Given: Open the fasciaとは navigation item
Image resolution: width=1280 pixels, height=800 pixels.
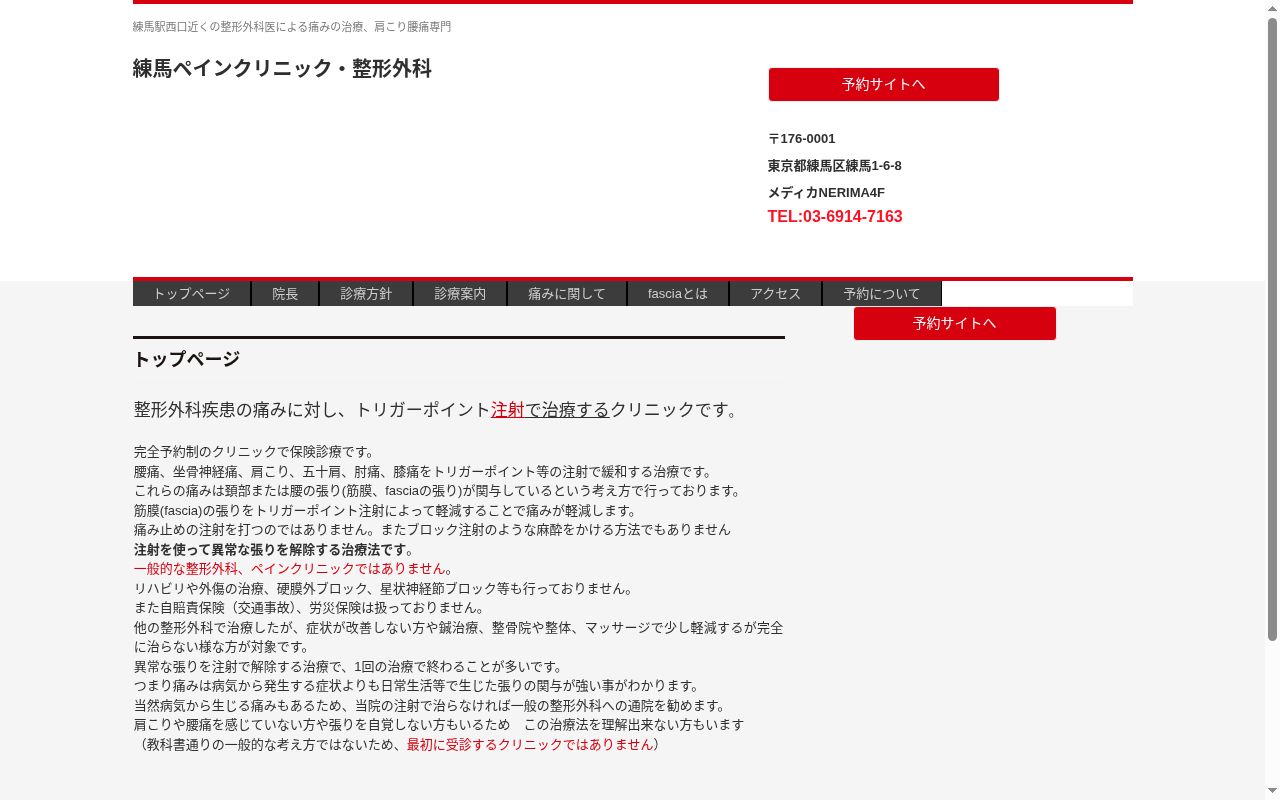Looking at the screenshot, I should click(x=678, y=294).
